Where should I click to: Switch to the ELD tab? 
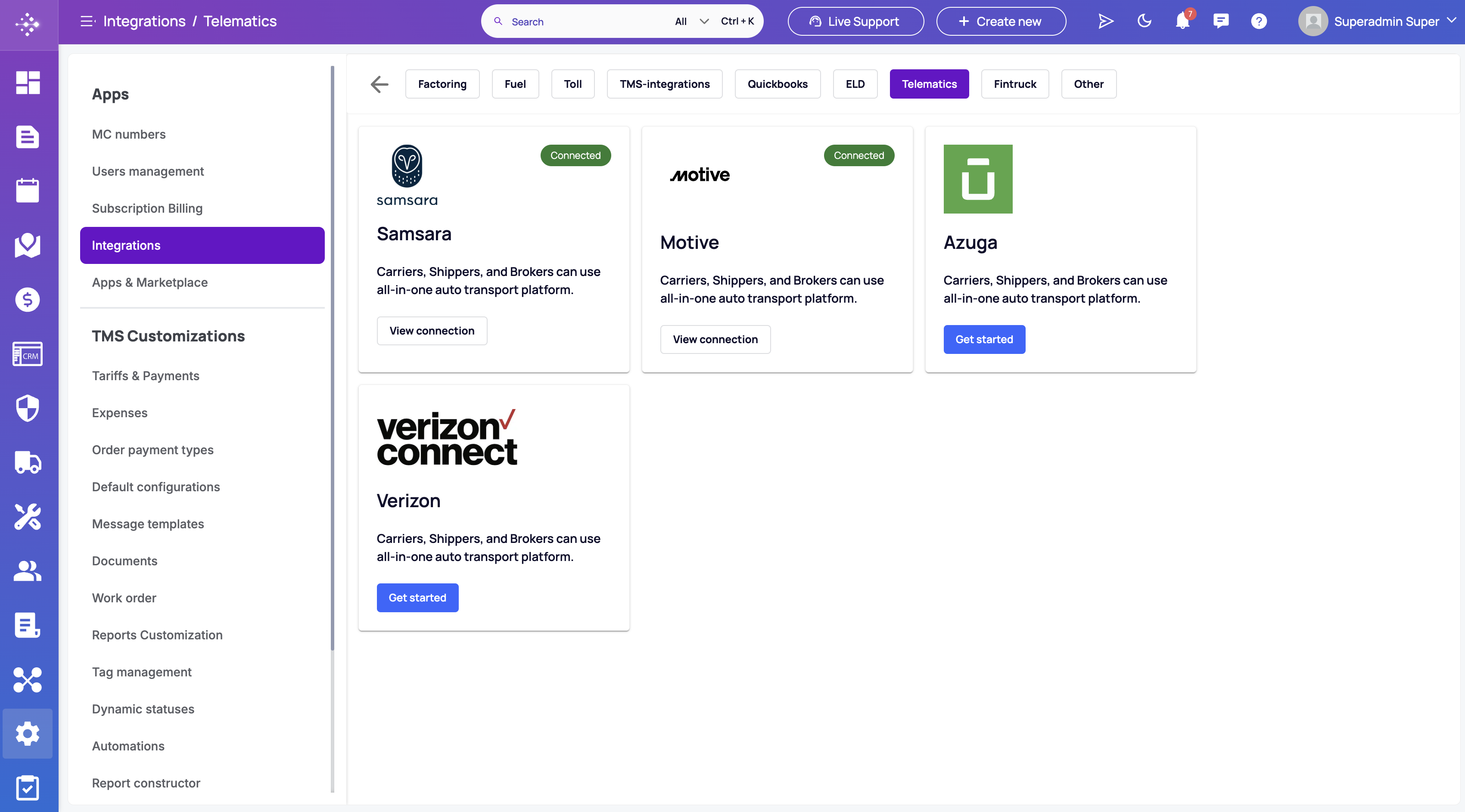pos(855,84)
